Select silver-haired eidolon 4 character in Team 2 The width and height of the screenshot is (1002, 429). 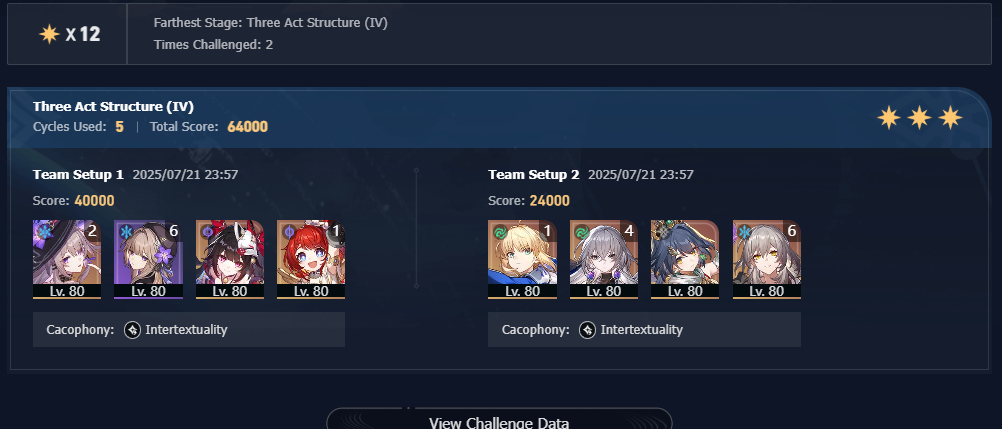pyautogui.click(x=603, y=259)
